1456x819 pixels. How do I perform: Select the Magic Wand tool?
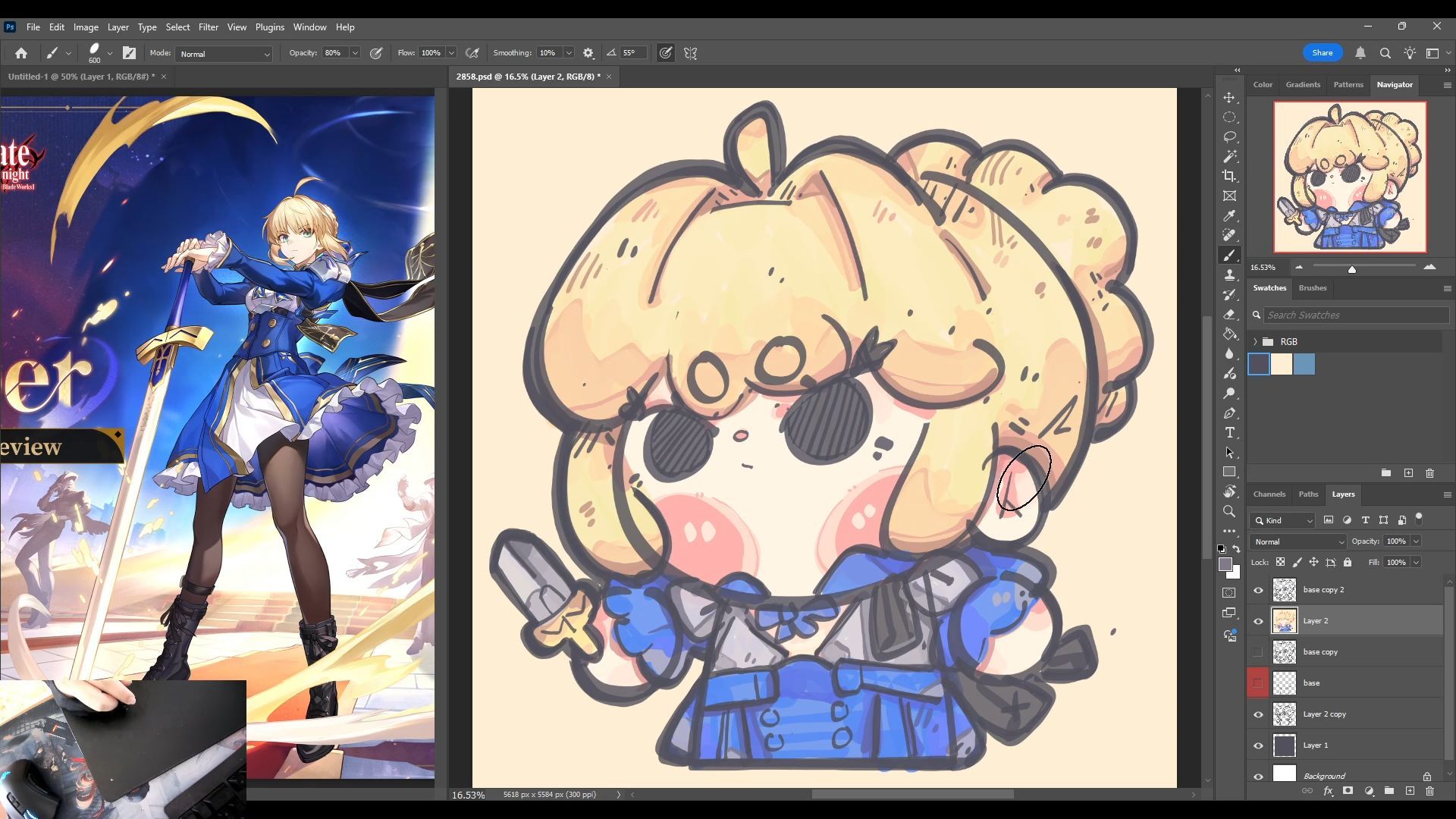coord(1229,156)
